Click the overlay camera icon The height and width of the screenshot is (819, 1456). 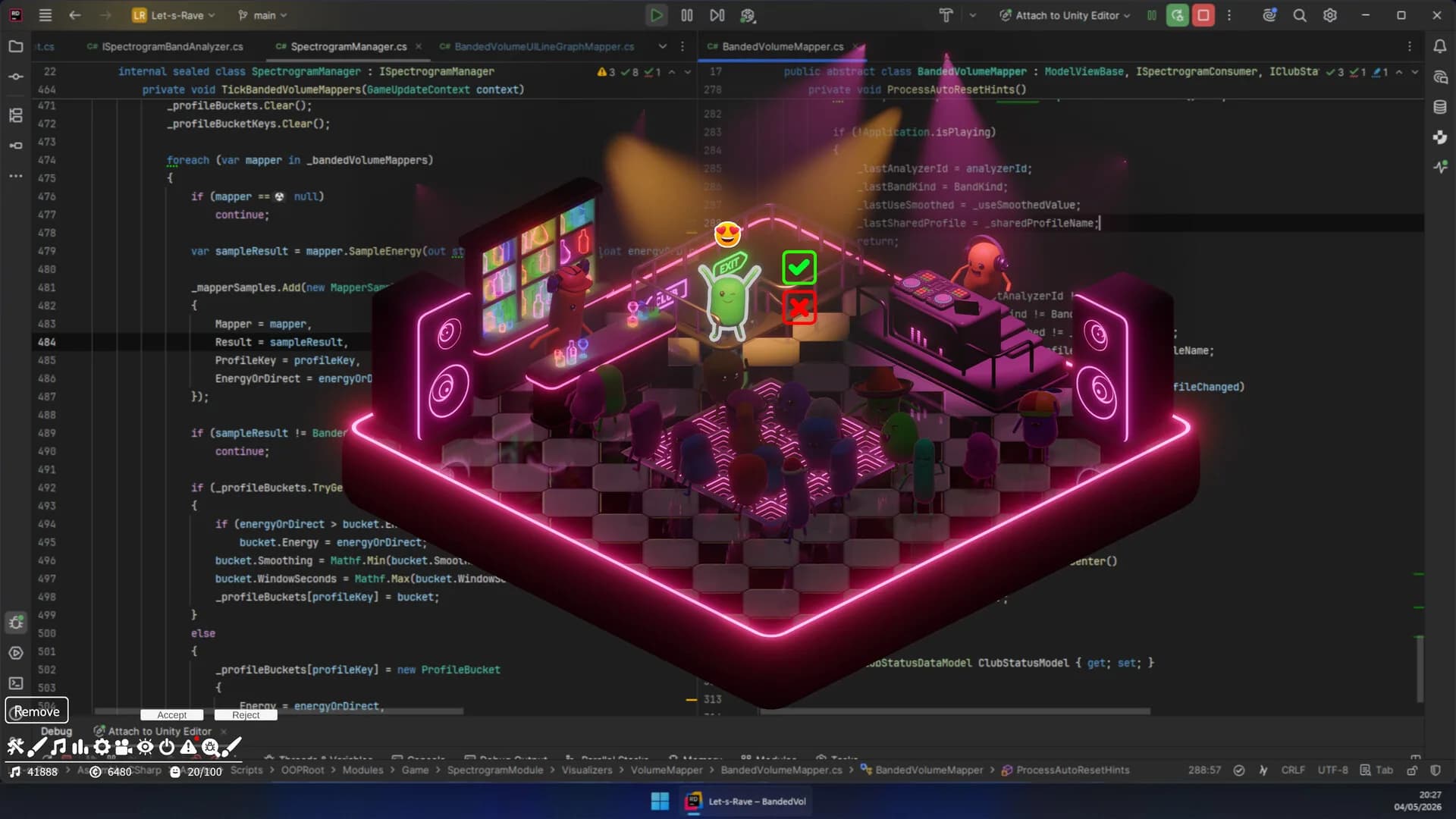click(123, 747)
